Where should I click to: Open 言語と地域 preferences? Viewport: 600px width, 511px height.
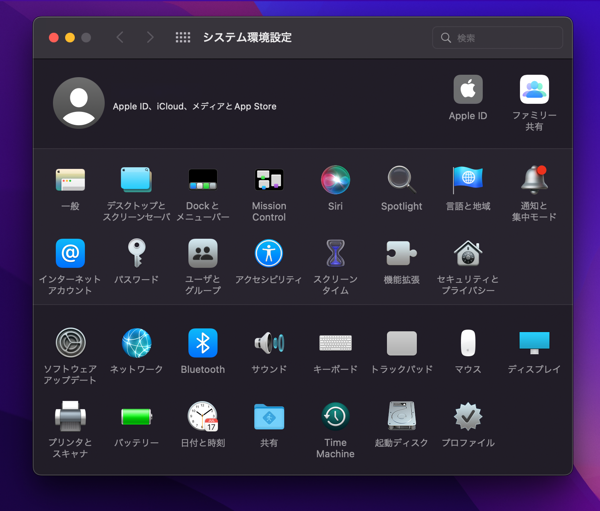(468, 180)
